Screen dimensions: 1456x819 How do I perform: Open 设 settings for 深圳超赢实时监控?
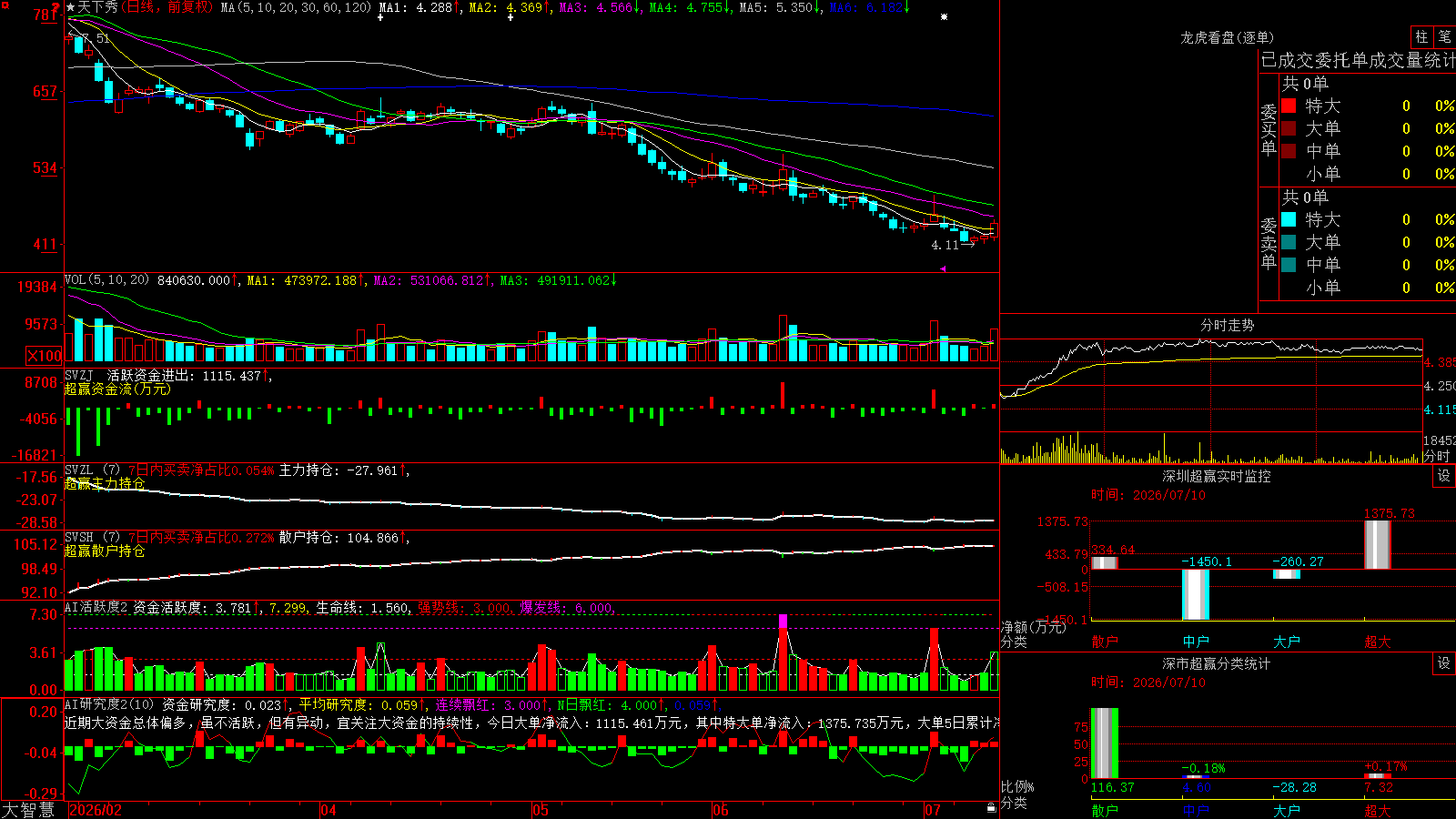1444,476
